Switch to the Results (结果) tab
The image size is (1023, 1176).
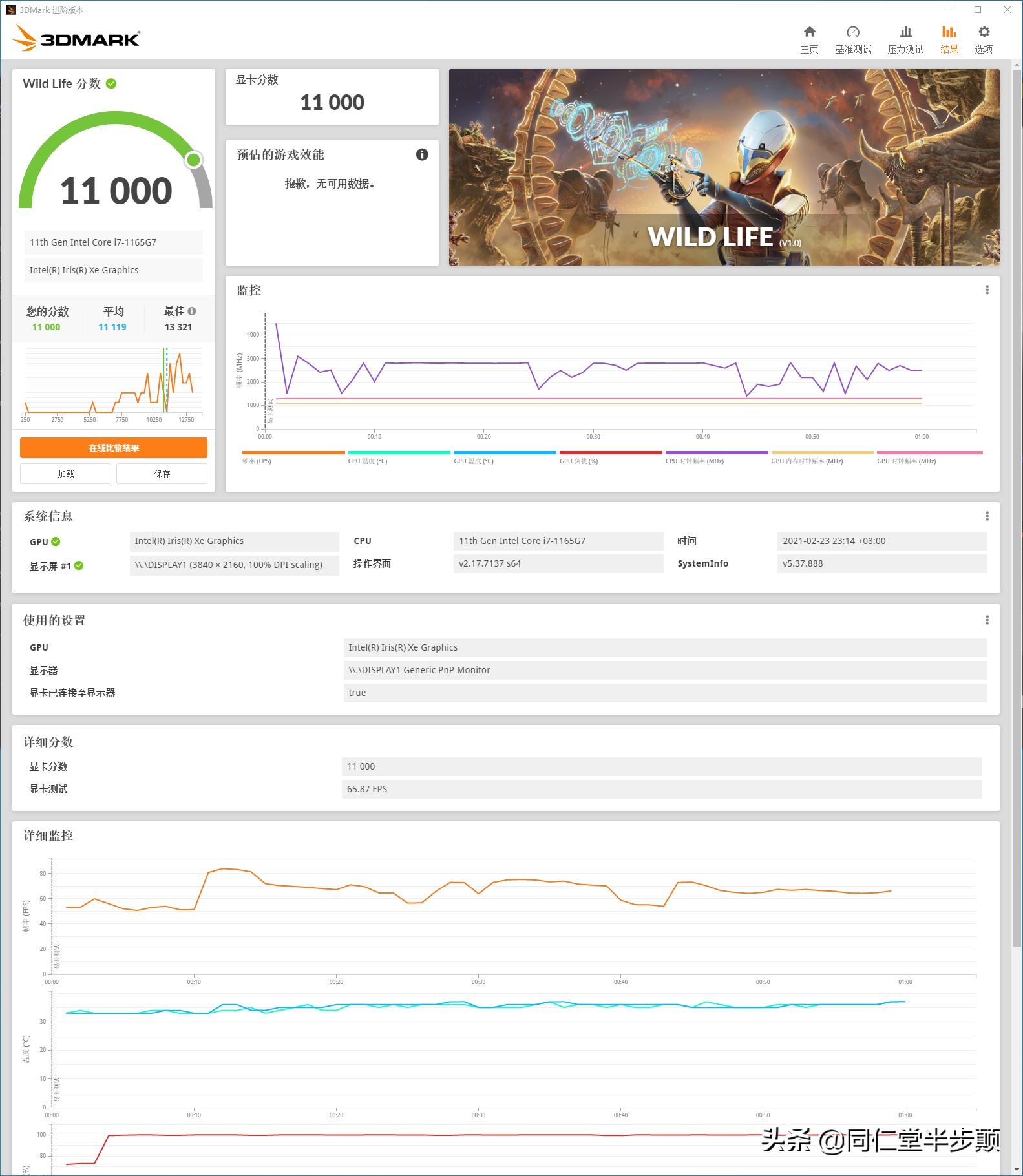pos(949,39)
